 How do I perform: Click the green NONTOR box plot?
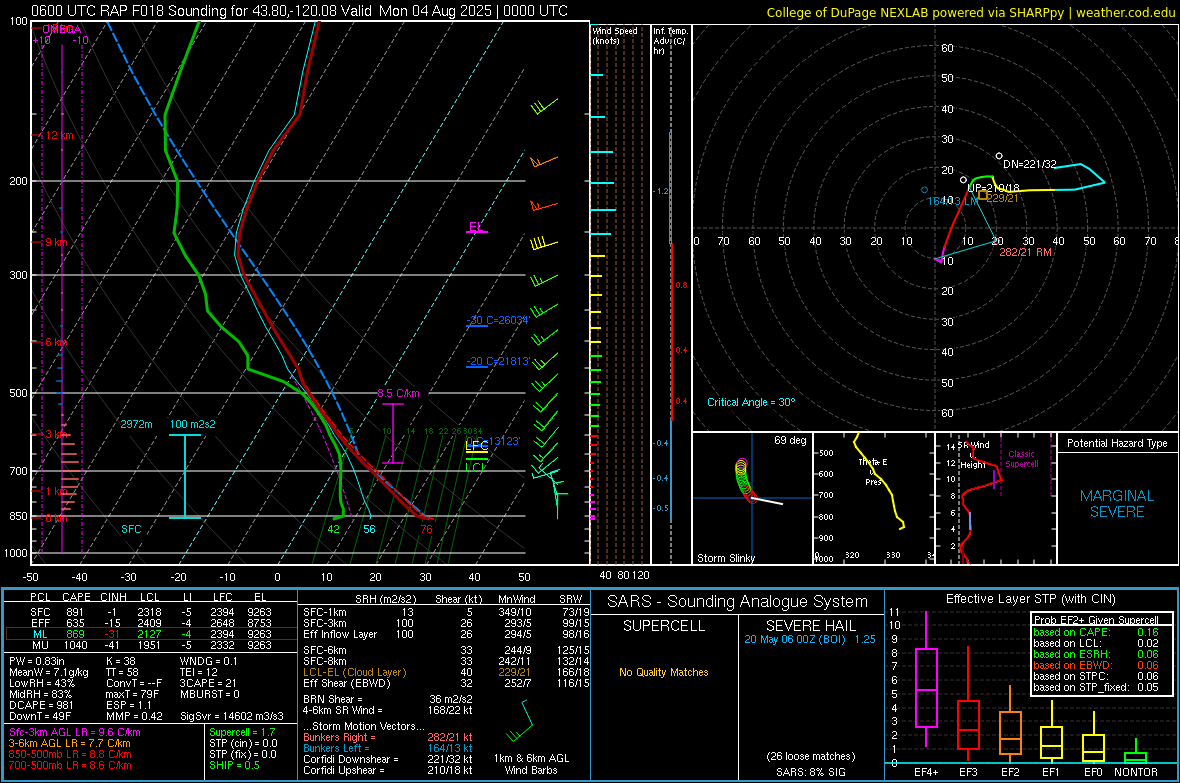coord(1136,753)
